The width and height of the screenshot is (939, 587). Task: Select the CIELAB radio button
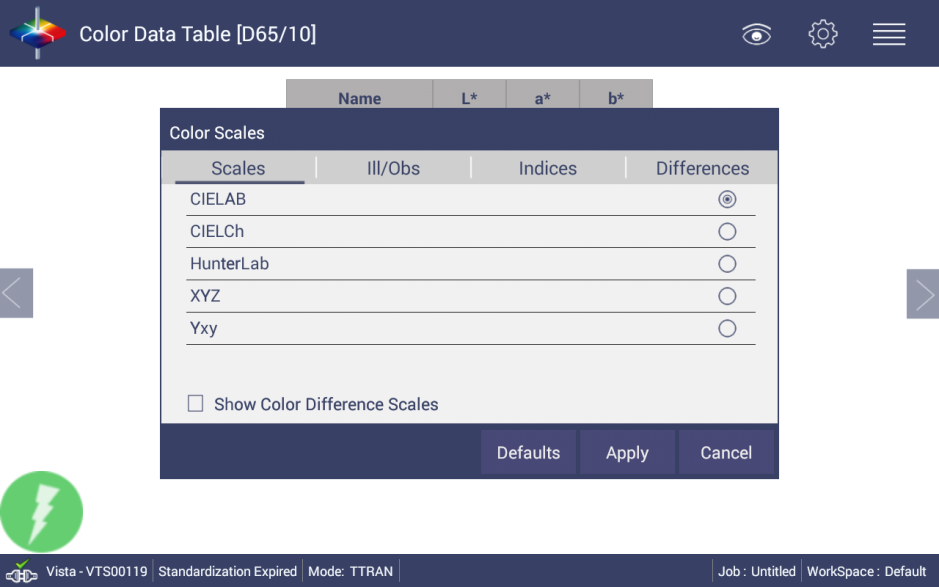pos(727,199)
